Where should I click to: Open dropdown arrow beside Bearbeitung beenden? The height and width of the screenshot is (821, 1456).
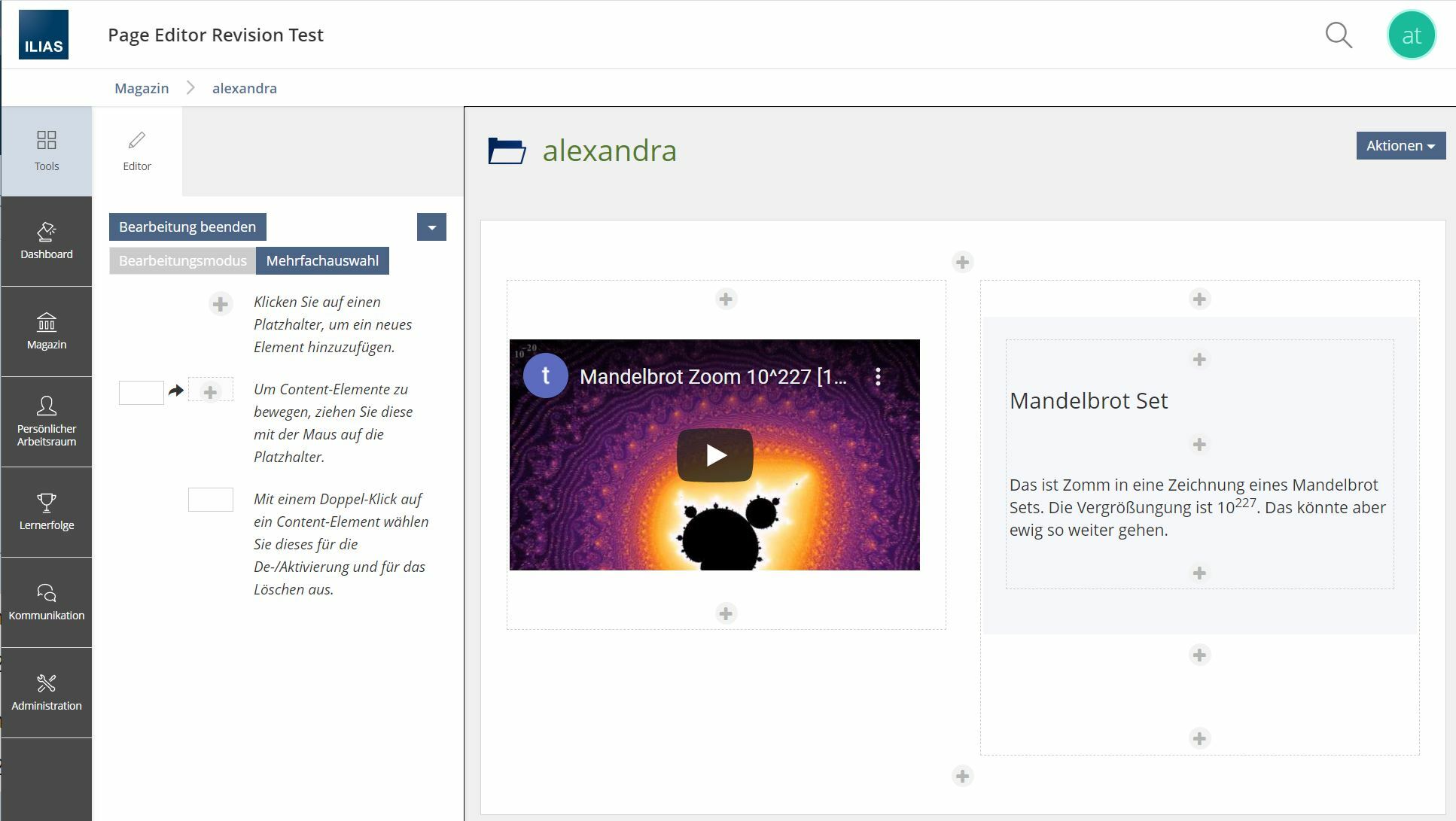point(431,227)
